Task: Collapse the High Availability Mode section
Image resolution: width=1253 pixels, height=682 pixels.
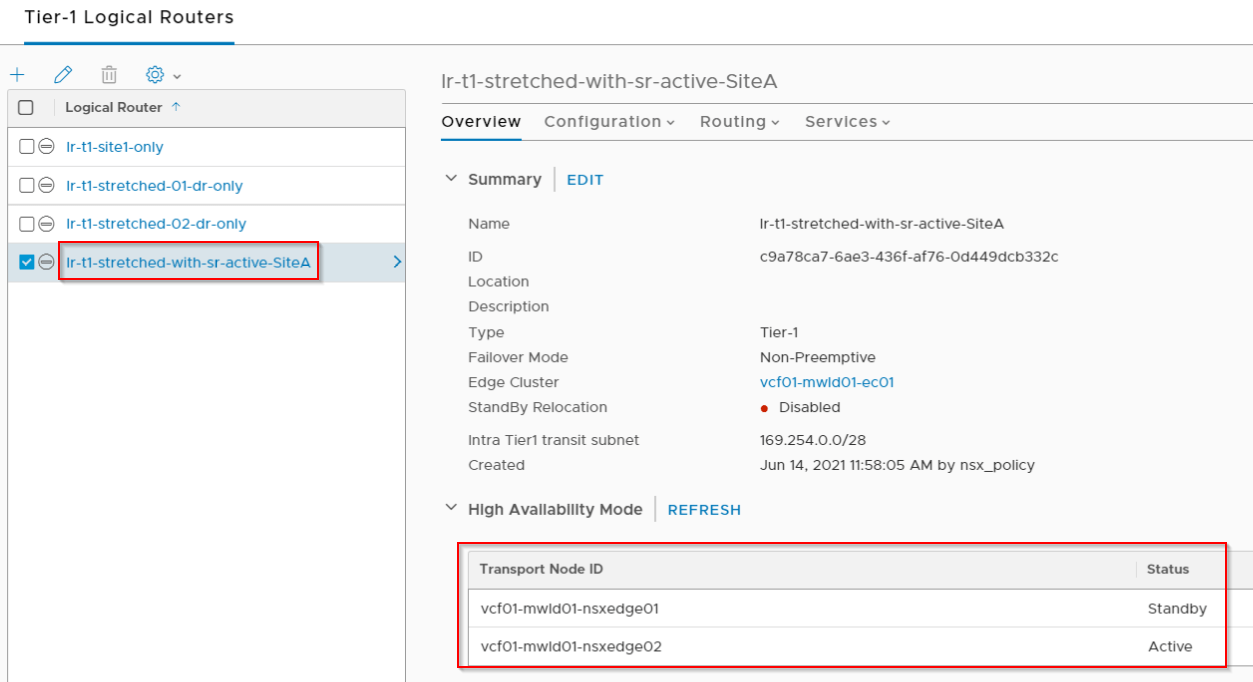Action: coord(451,509)
